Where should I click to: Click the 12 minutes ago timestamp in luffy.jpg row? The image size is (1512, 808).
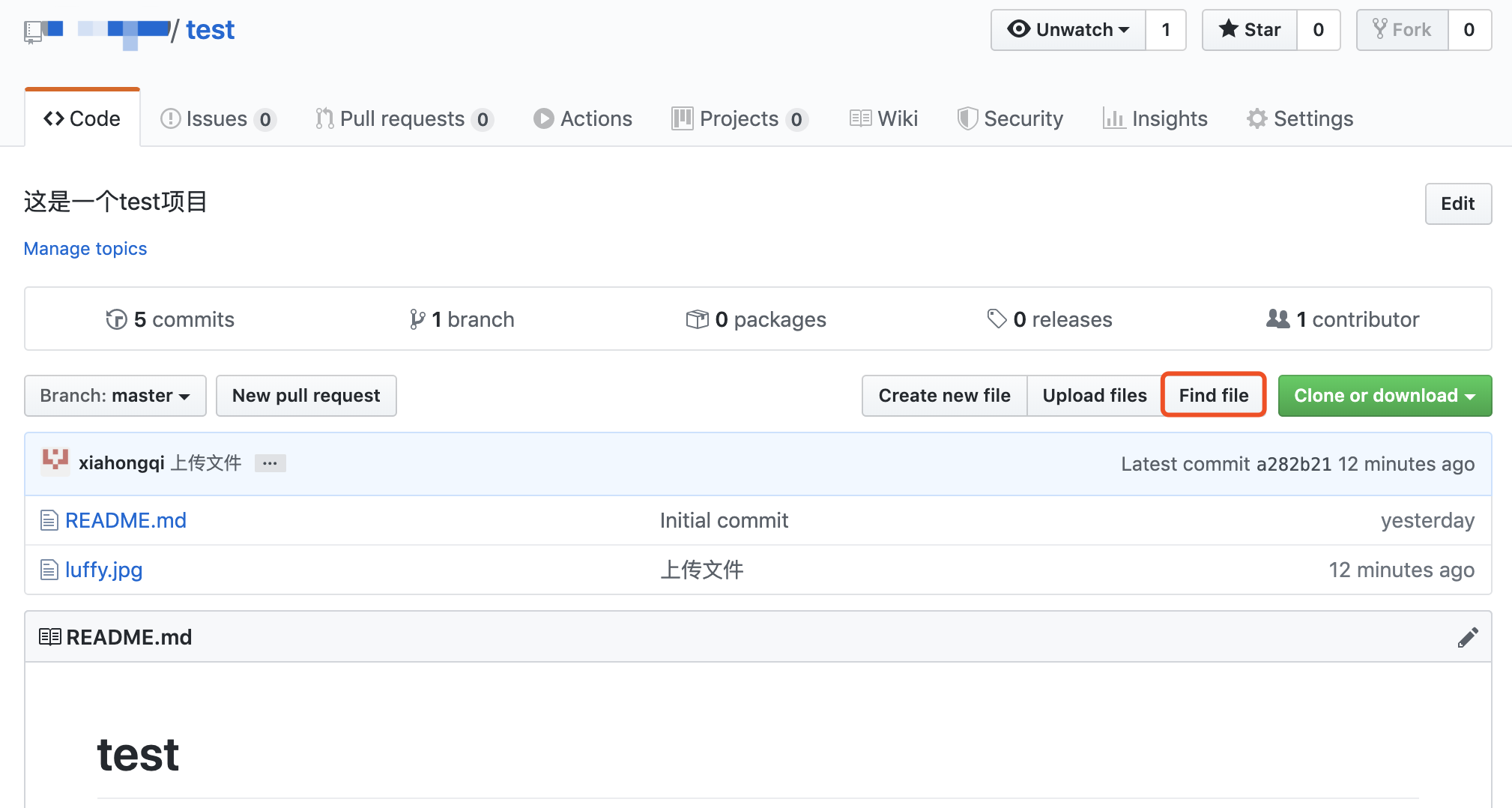click(1402, 570)
